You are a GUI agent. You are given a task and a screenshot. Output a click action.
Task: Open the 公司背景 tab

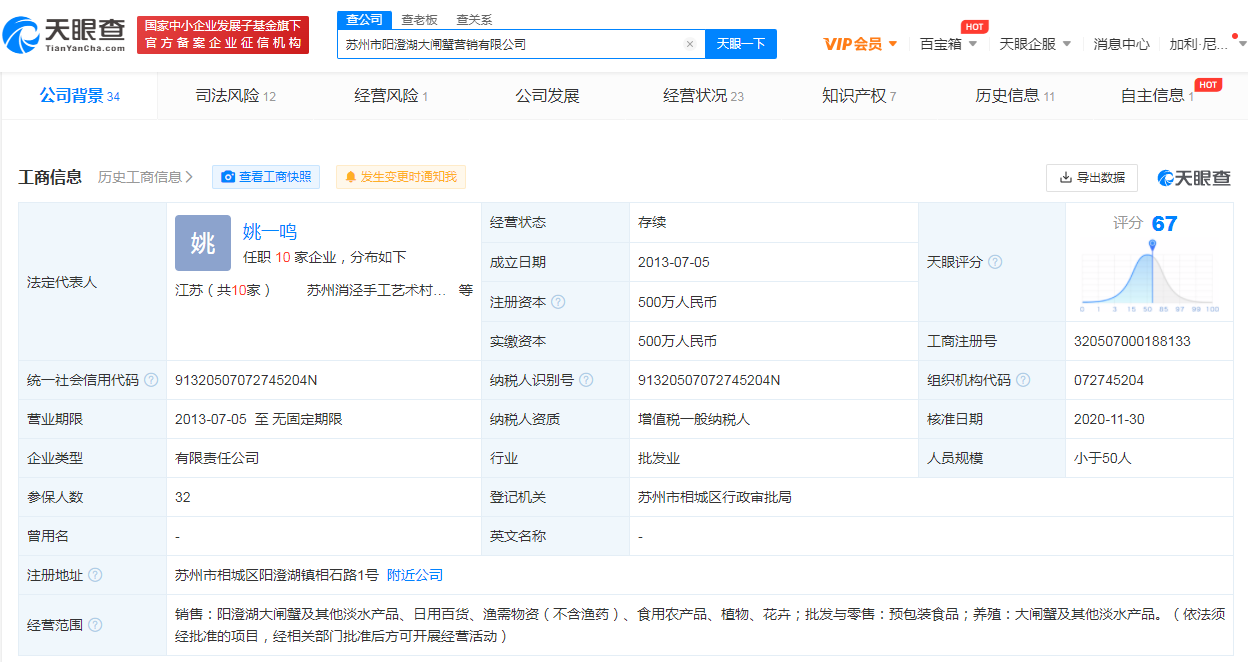[79, 96]
